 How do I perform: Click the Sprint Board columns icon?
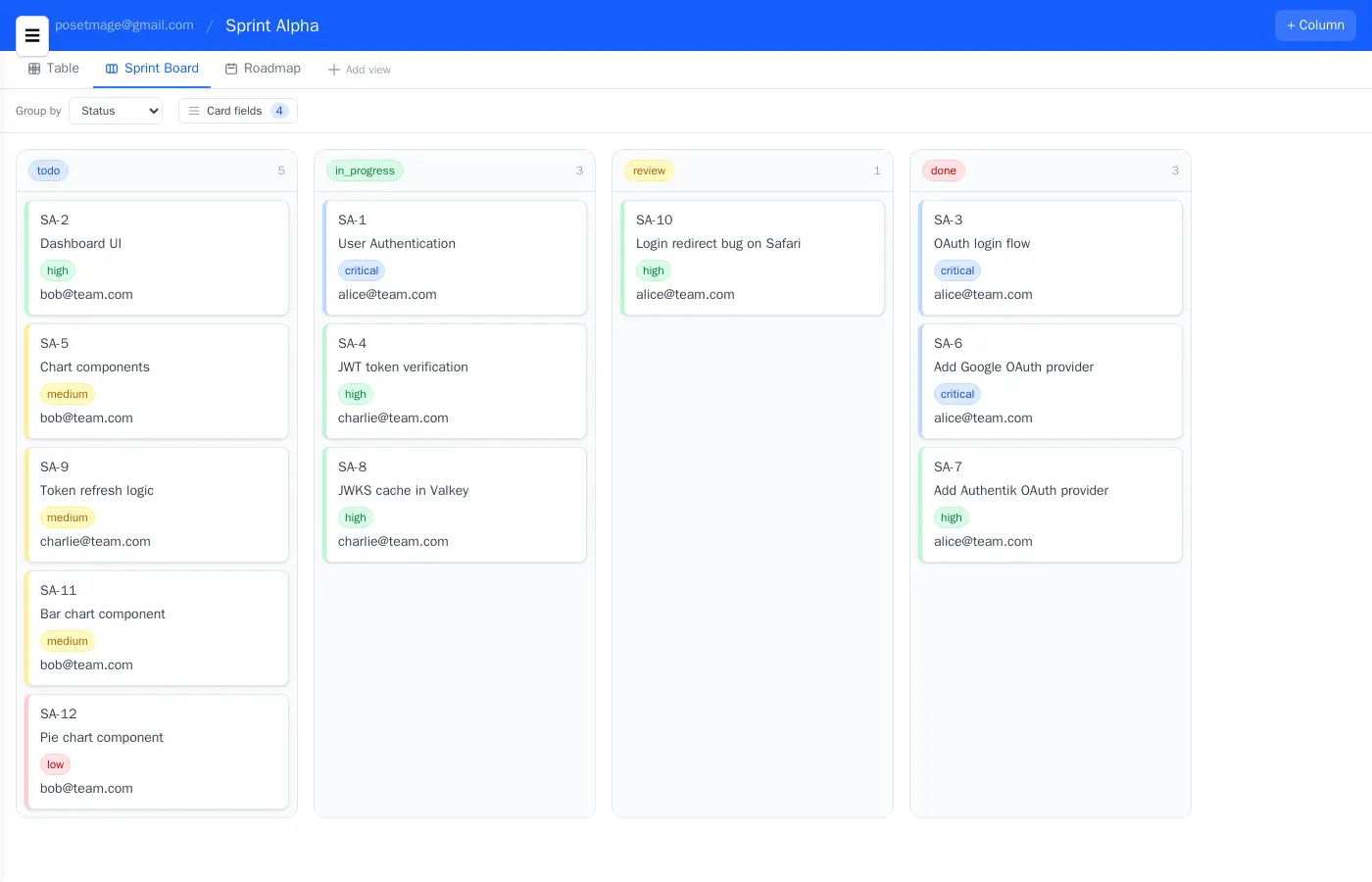pyautogui.click(x=112, y=69)
